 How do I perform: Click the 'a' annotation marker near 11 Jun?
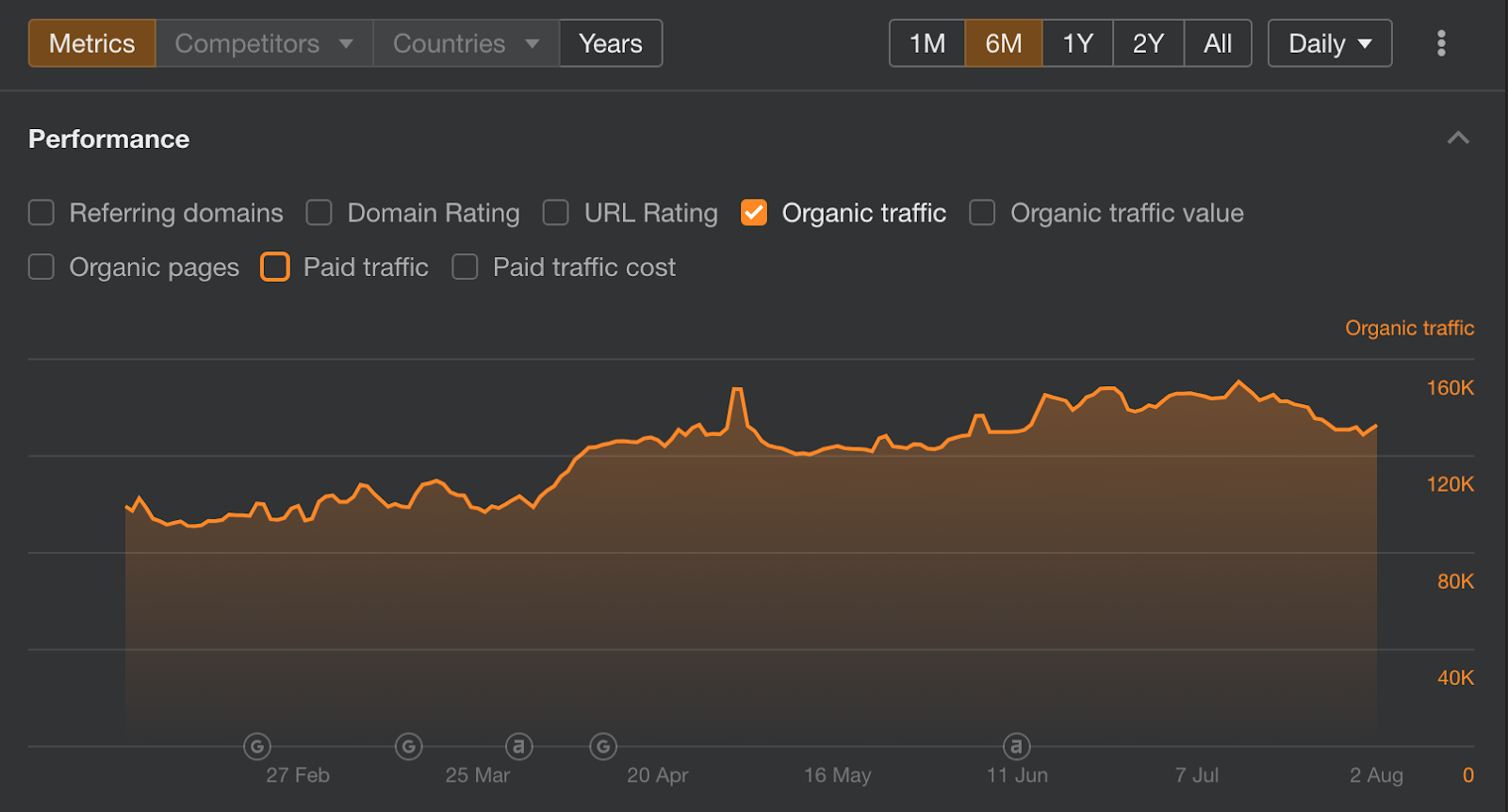[x=1016, y=747]
